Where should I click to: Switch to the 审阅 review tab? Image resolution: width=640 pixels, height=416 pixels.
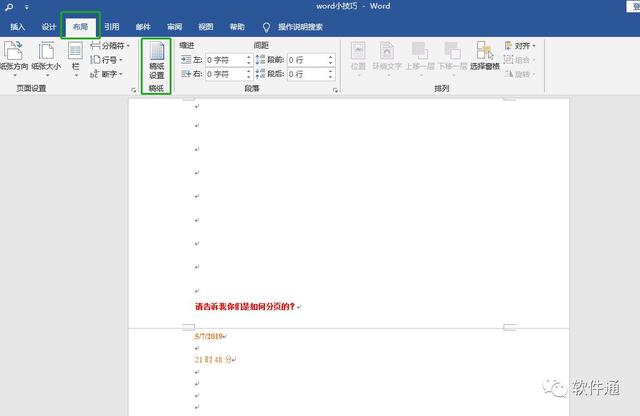(x=174, y=27)
